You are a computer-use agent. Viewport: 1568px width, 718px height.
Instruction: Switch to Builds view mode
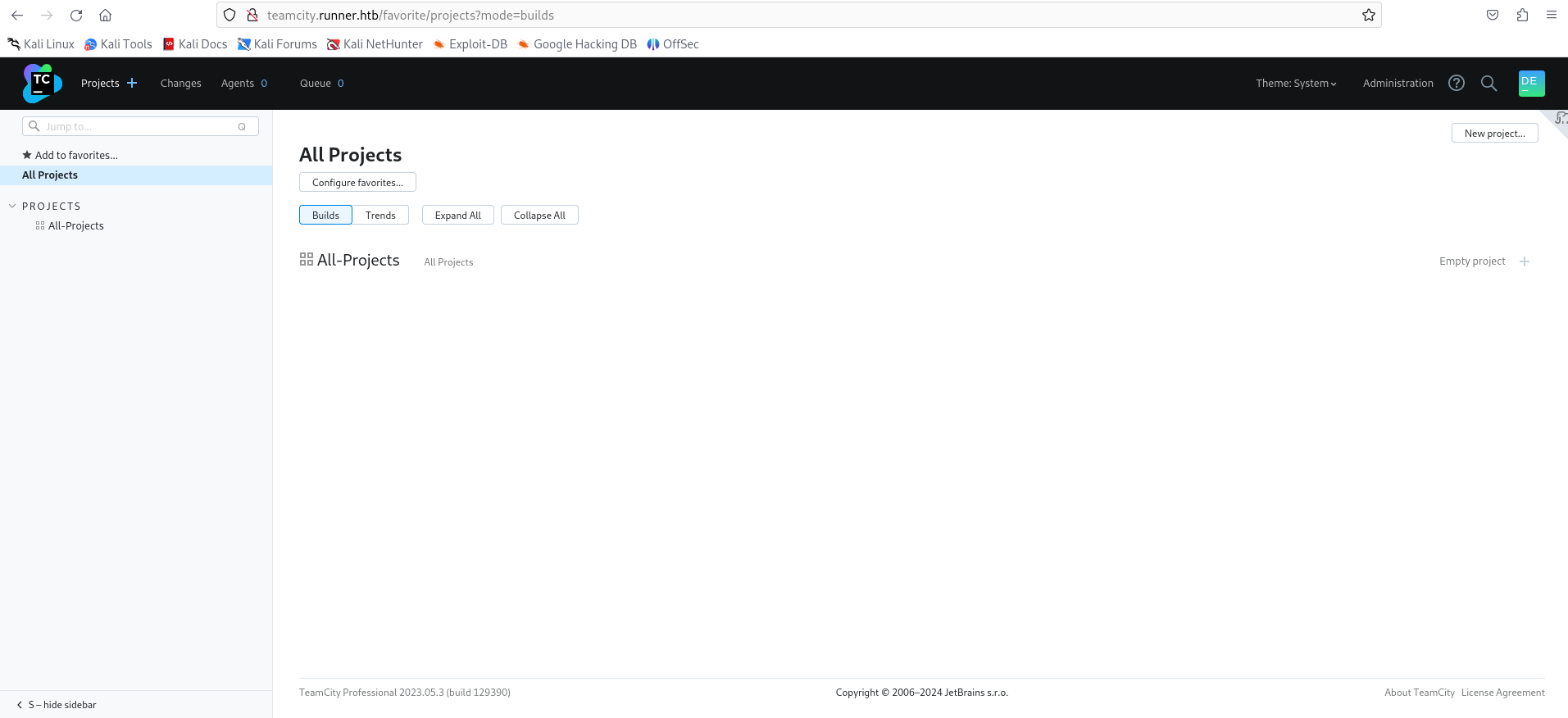click(x=325, y=215)
